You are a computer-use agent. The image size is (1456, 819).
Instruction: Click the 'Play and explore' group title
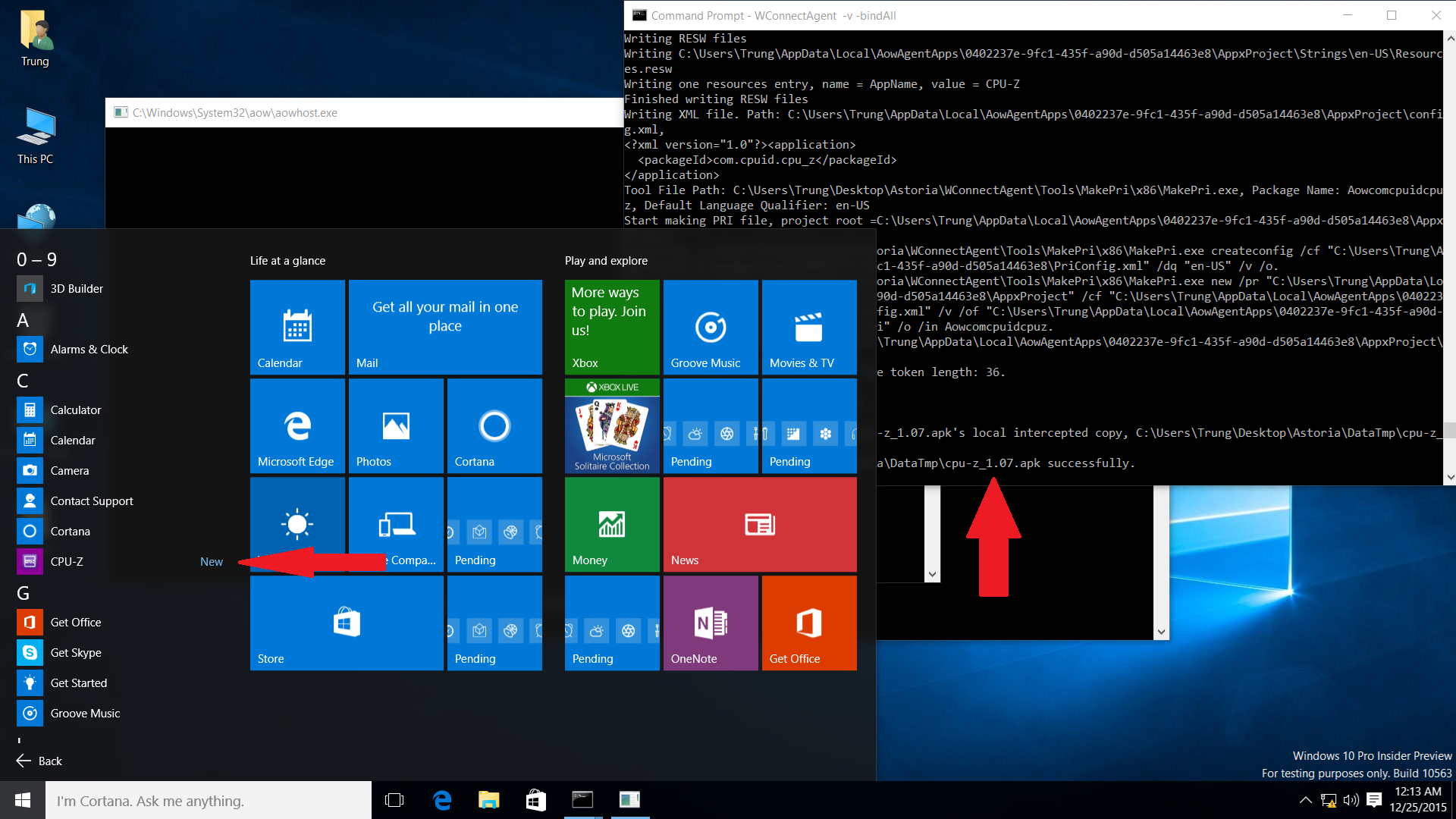[606, 260]
